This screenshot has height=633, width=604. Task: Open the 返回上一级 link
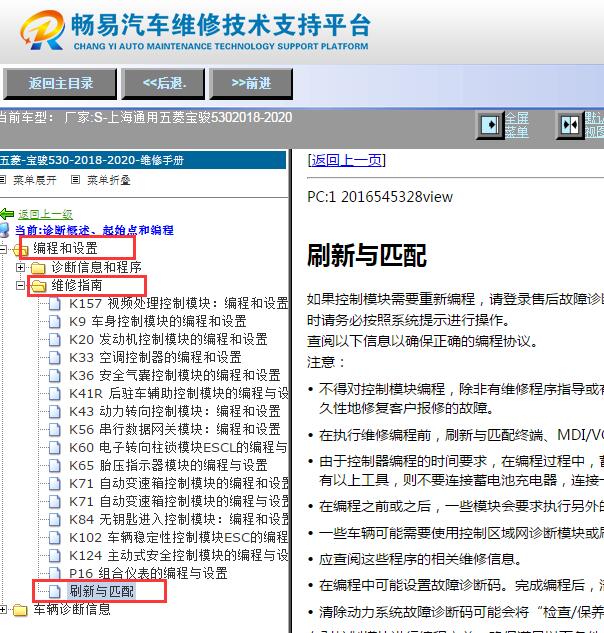[x=45, y=214]
